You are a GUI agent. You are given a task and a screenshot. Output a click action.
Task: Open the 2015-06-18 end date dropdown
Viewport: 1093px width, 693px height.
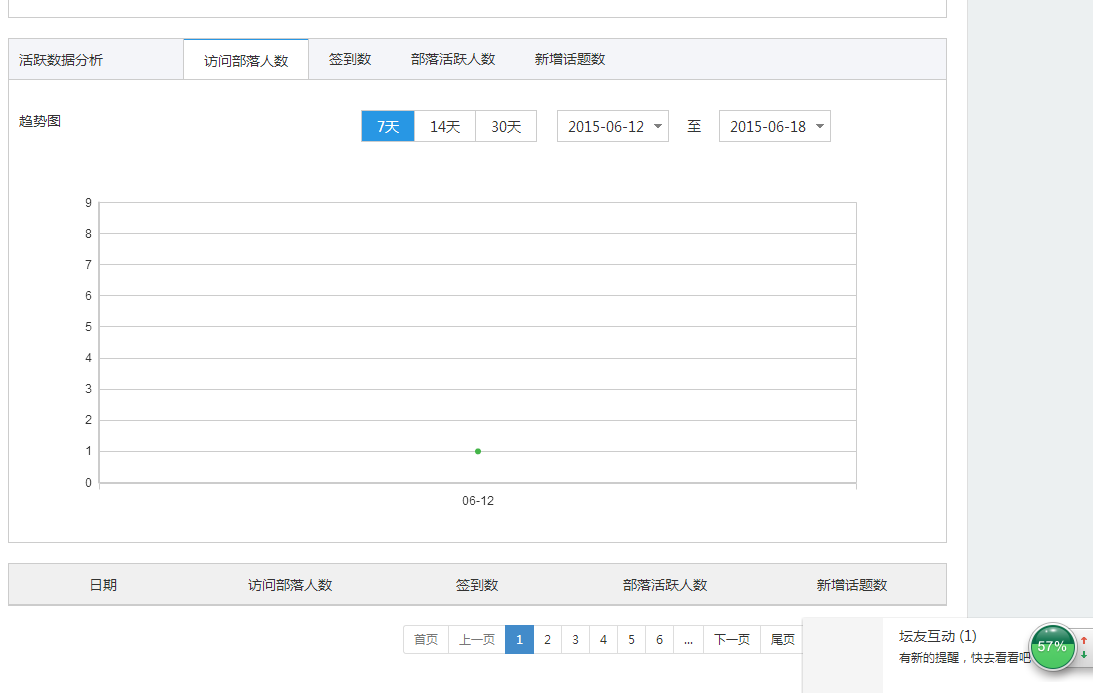[x=774, y=126]
